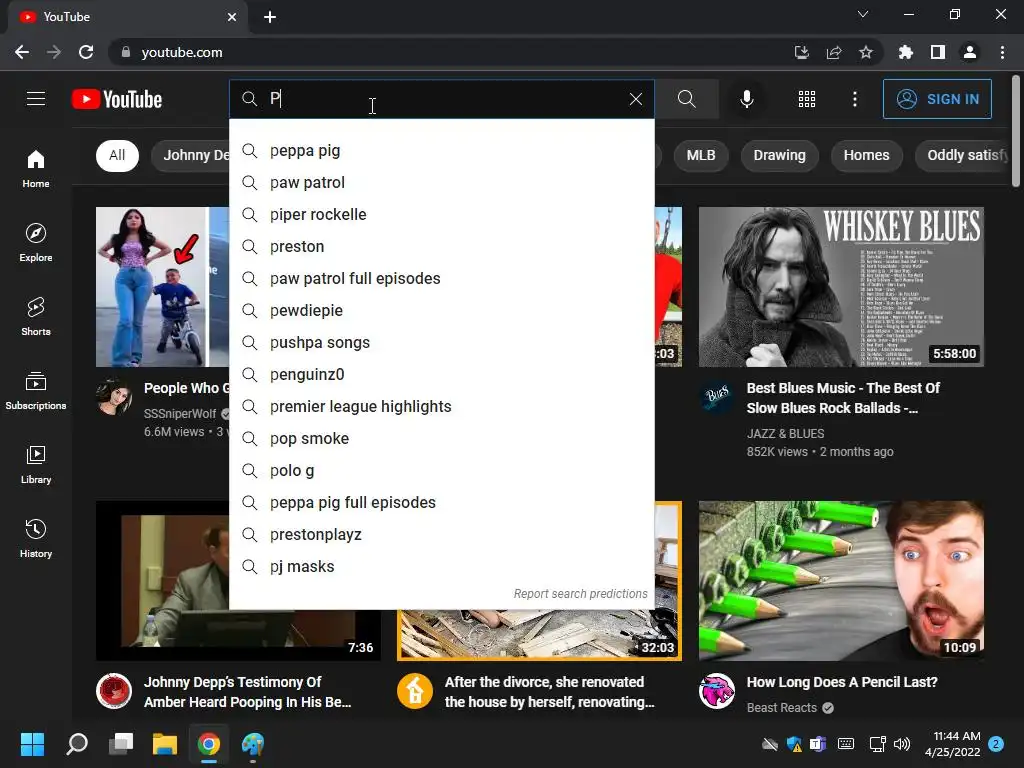Image resolution: width=1024 pixels, height=768 pixels.
Task: Choose the 'pewdiepie' suggestion
Action: point(441,311)
